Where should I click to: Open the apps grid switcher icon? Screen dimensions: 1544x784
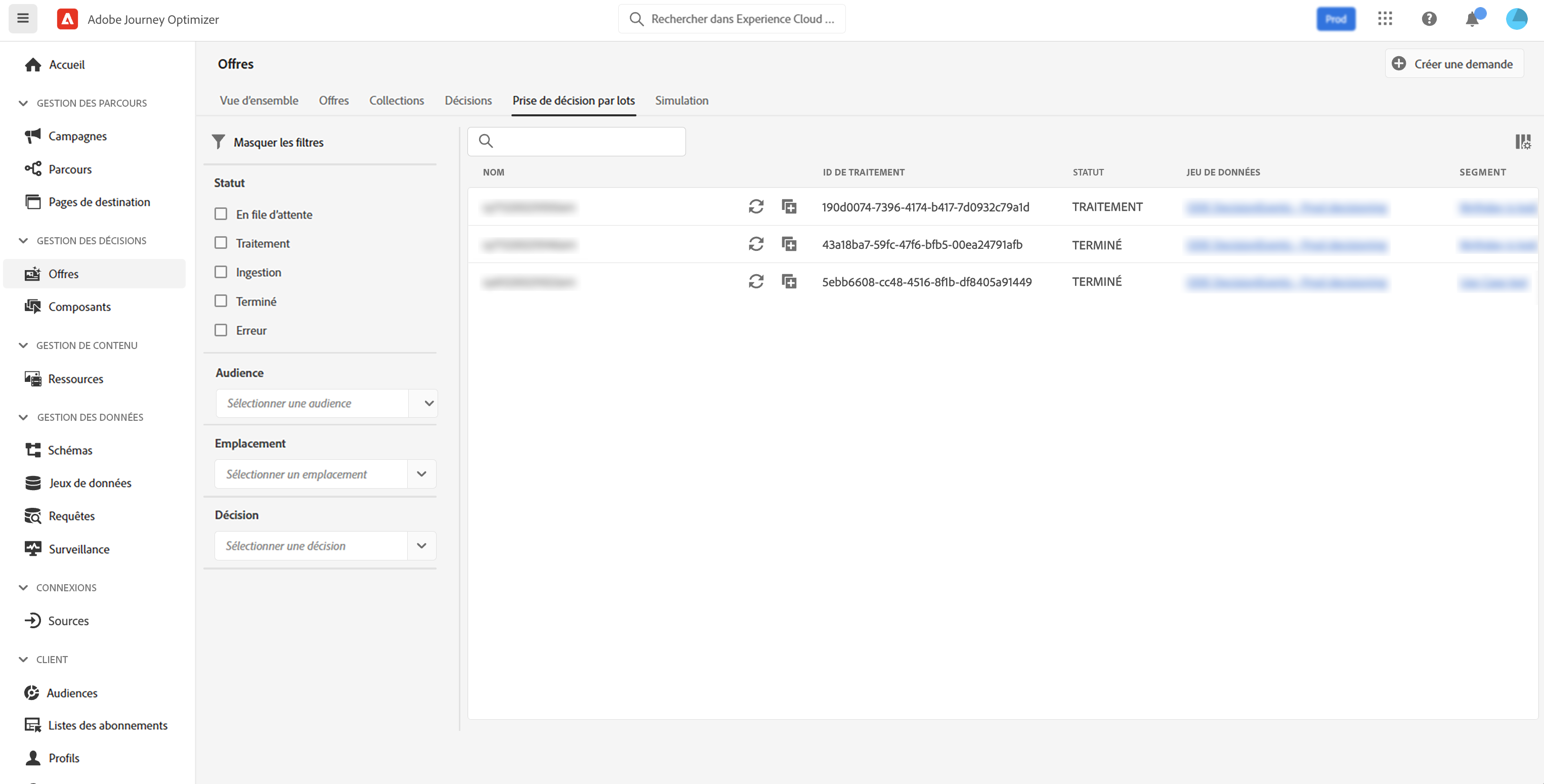tap(1385, 19)
